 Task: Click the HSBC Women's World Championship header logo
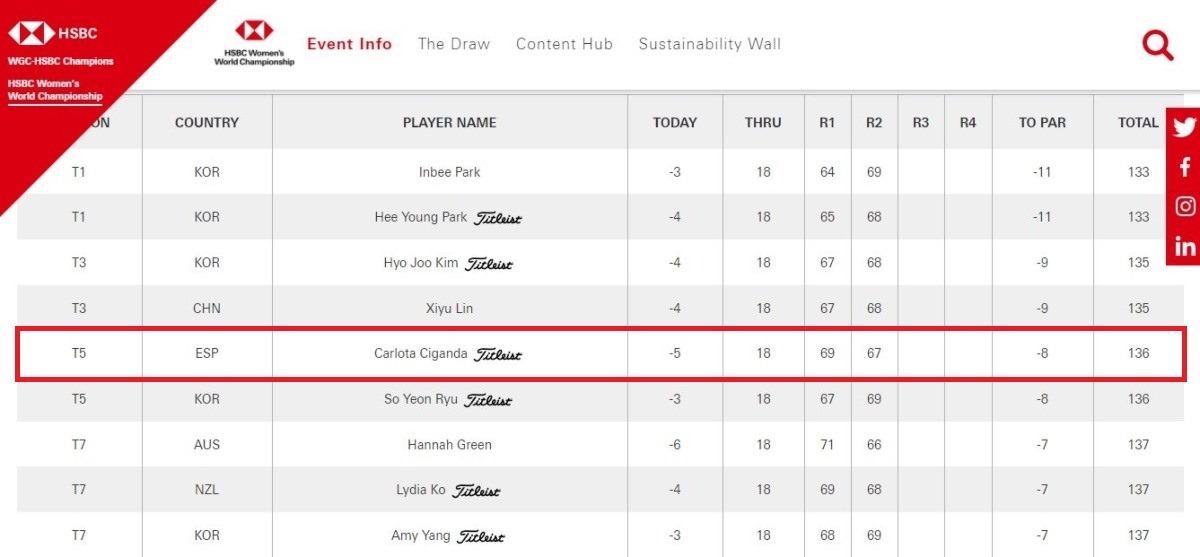click(254, 44)
